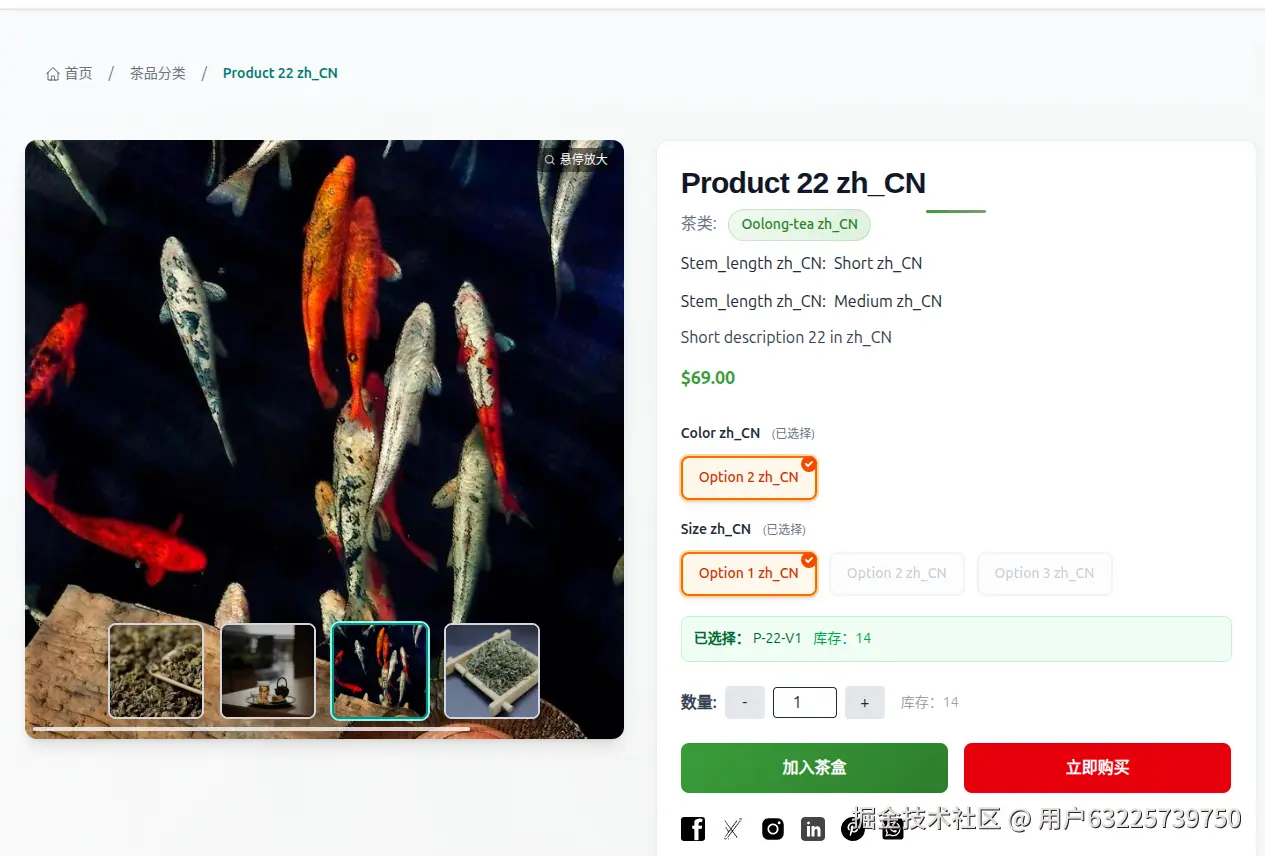
Task: Increase quantity with the plus button
Action: click(865, 703)
